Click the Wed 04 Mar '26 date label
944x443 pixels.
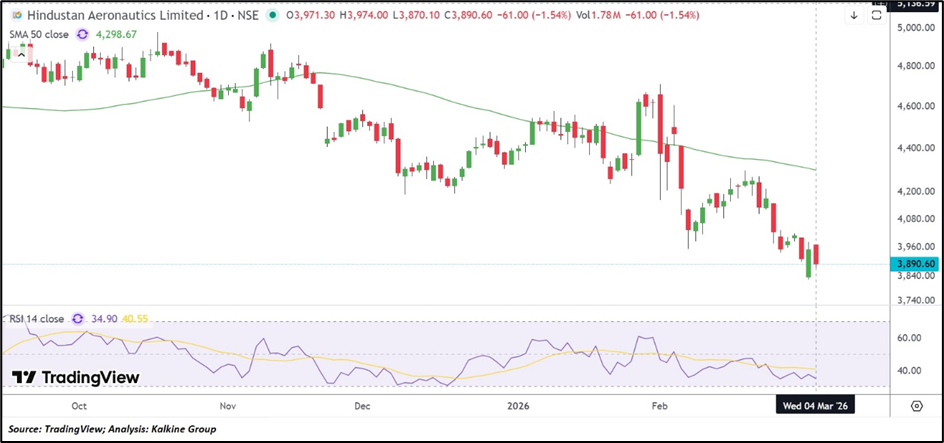(817, 406)
